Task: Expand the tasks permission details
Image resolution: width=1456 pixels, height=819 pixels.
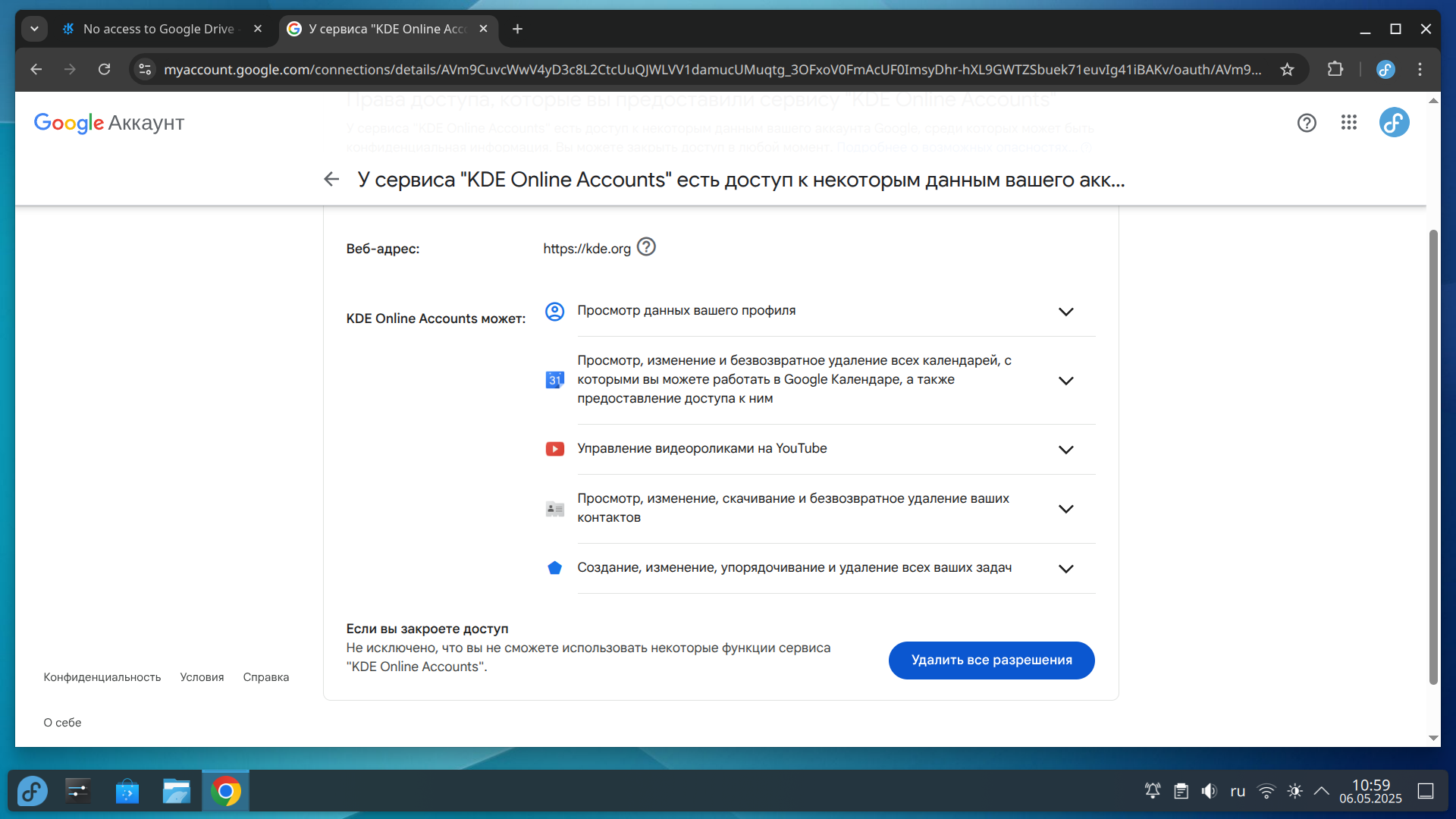Action: pyautogui.click(x=1066, y=569)
